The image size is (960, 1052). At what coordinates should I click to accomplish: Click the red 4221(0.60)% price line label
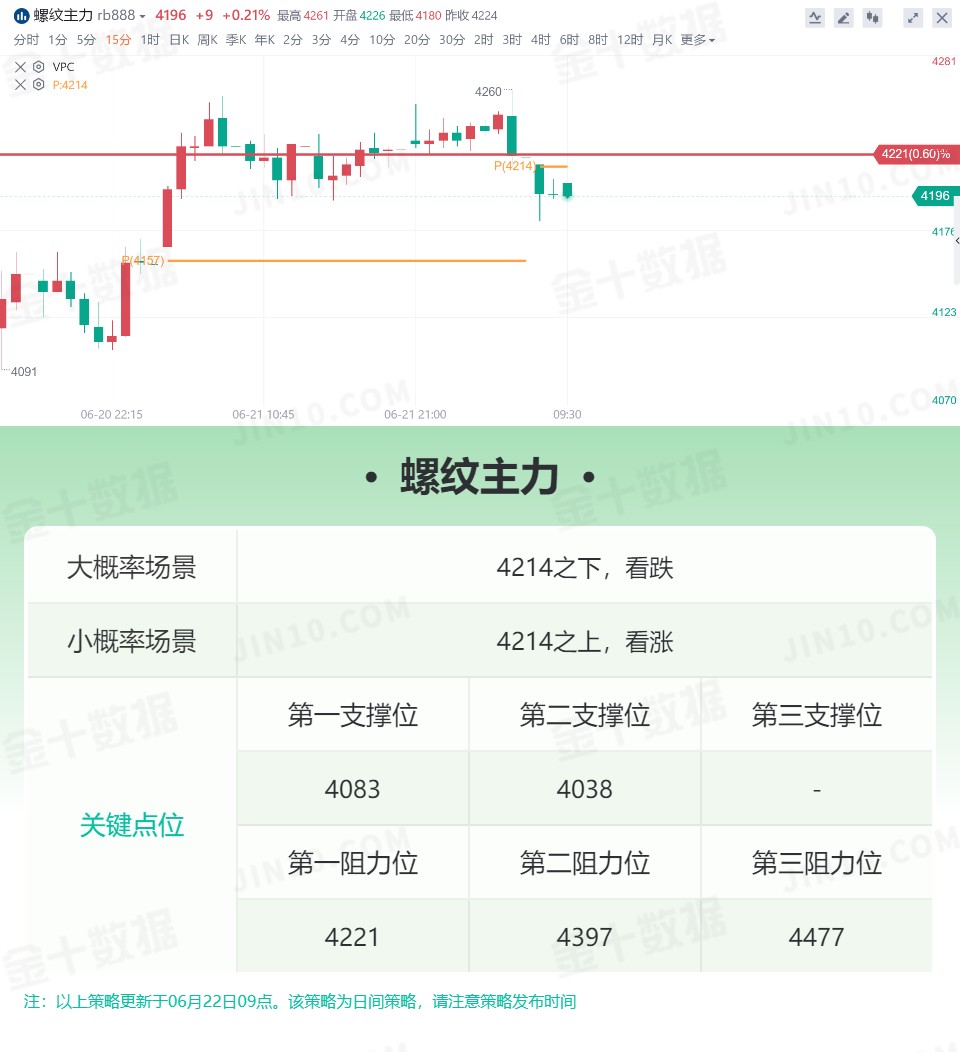916,154
